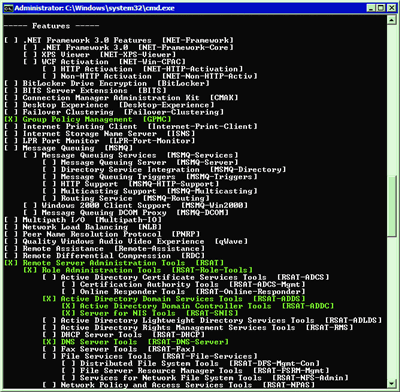Click the Features heading line
The height and width of the screenshot is (392, 400).
pyautogui.click(x=52, y=26)
